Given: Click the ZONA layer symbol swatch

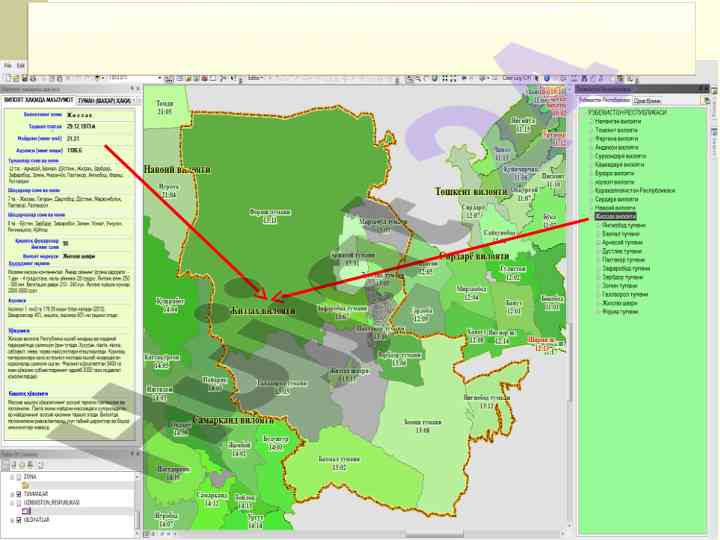Looking at the screenshot, I should (26, 485).
